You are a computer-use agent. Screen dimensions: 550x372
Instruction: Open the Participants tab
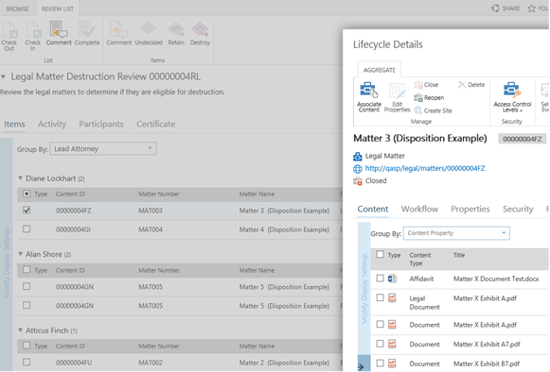pyautogui.click(x=101, y=124)
